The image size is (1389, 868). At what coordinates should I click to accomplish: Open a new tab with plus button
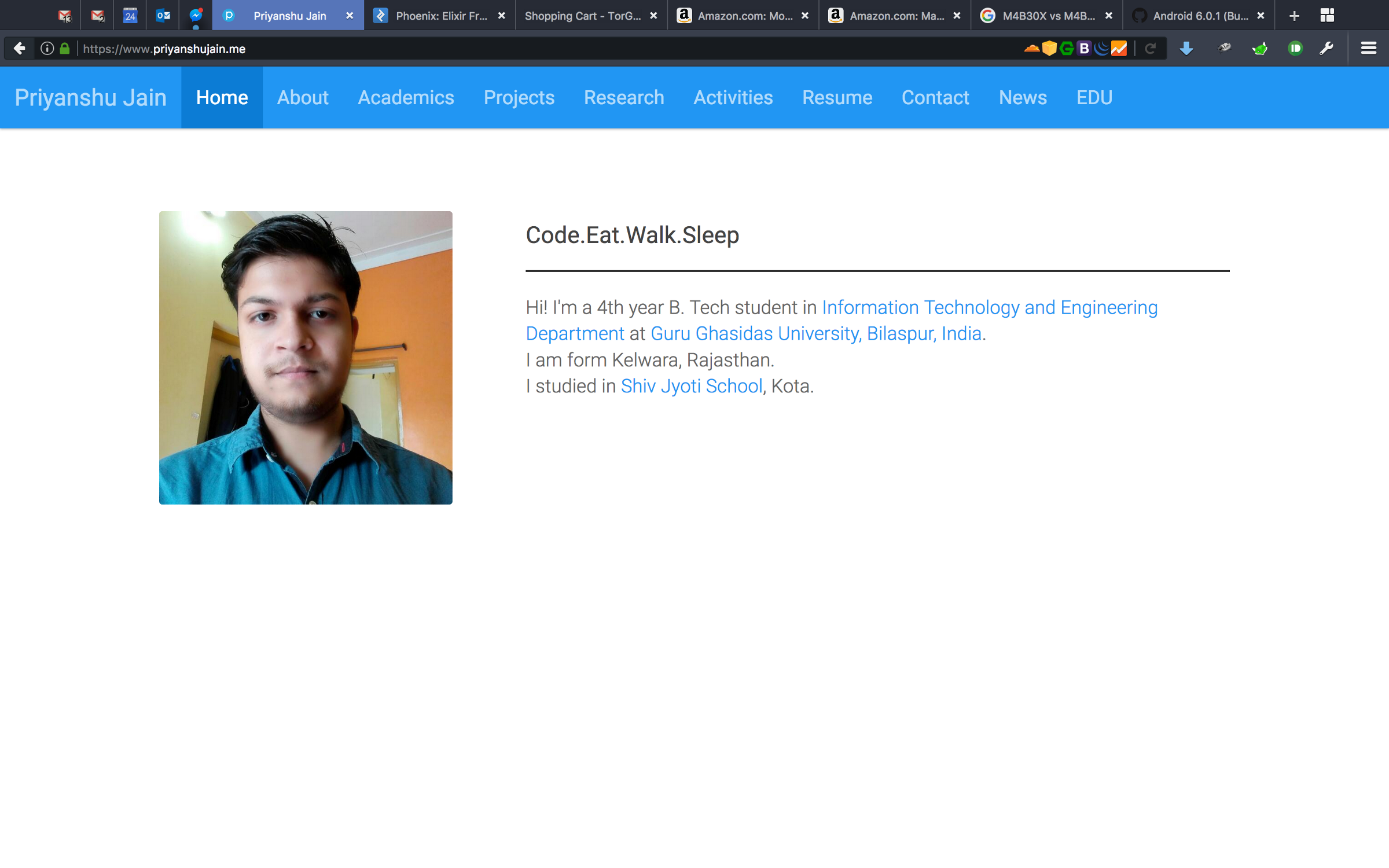(x=1295, y=16)
